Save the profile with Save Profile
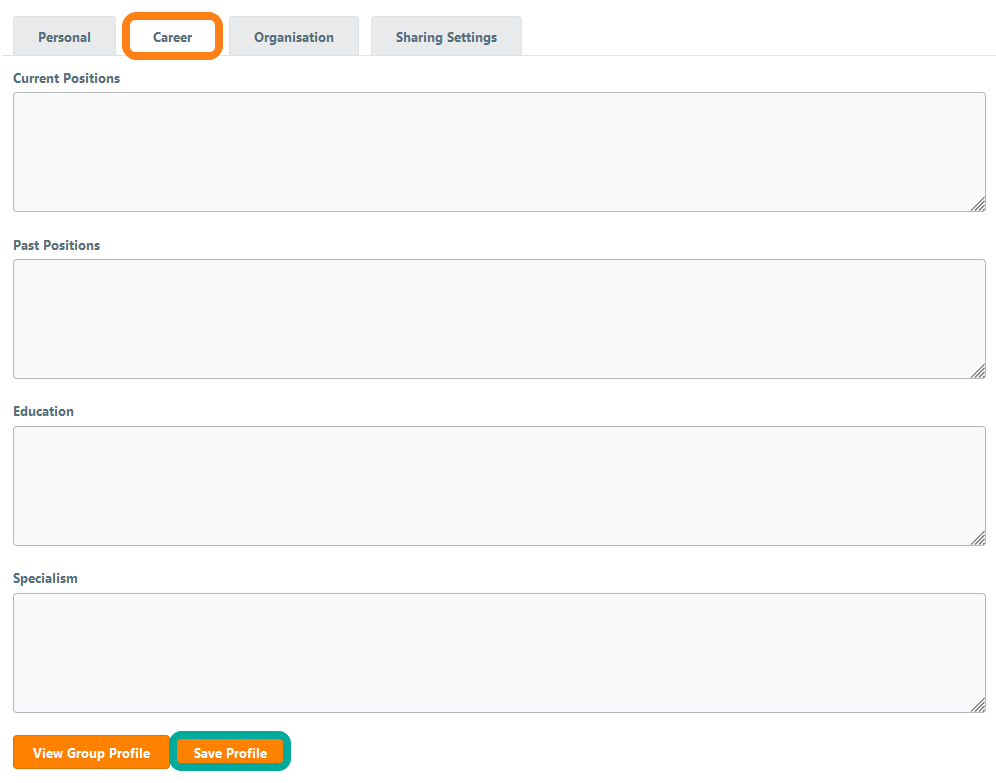Screen dimensions: 996x783 [x=230, y=752]
